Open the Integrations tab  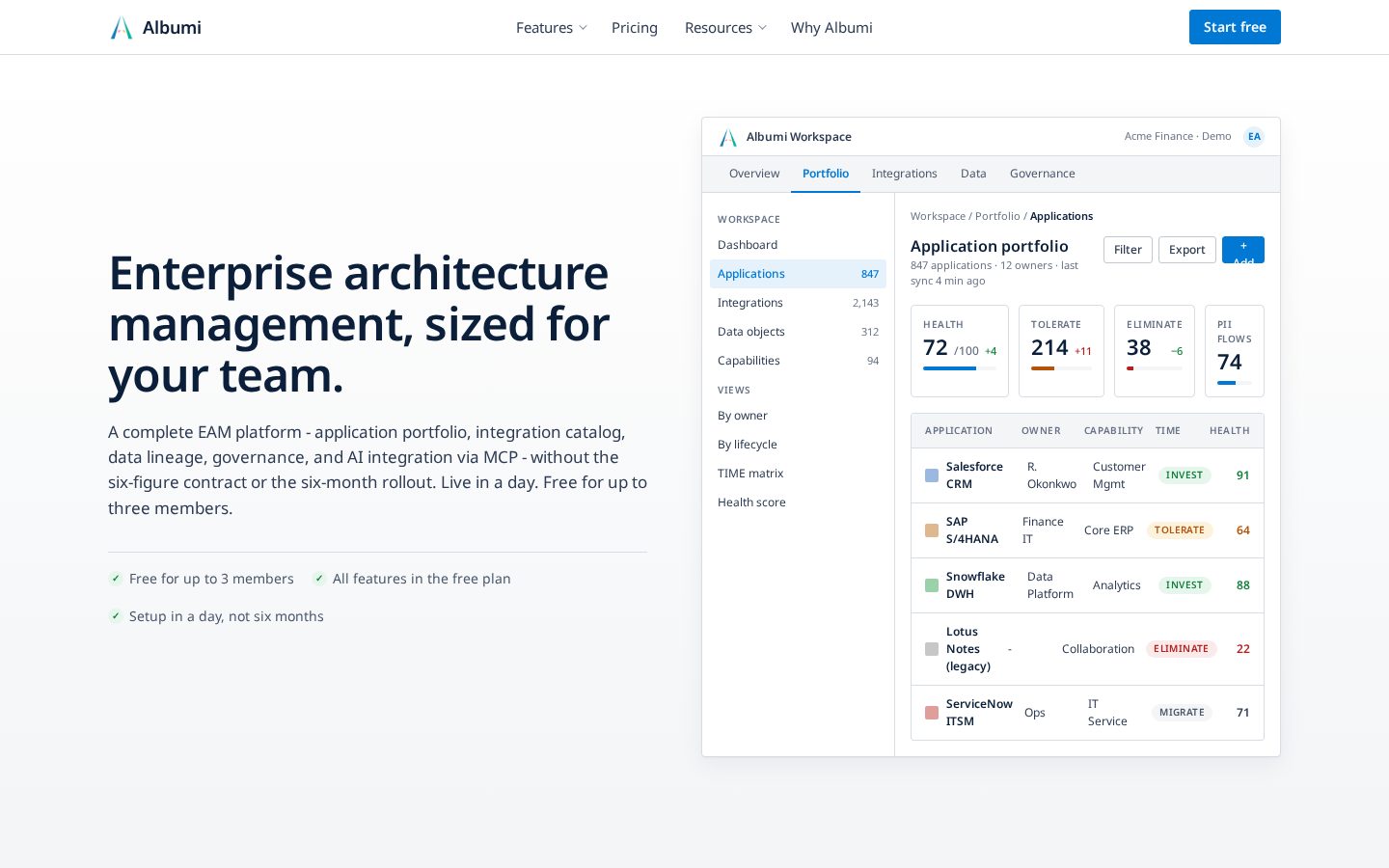coord(905,174)
